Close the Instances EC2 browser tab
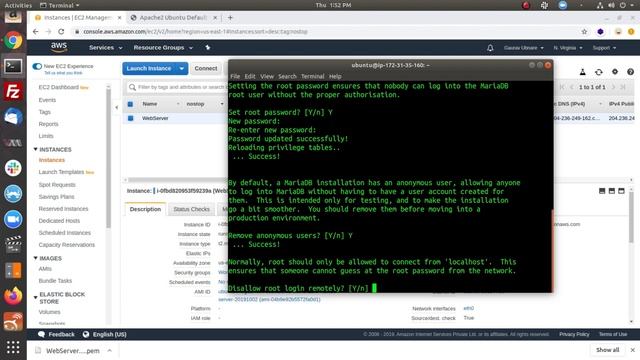640x360 pixels. (x=120, y=18)
